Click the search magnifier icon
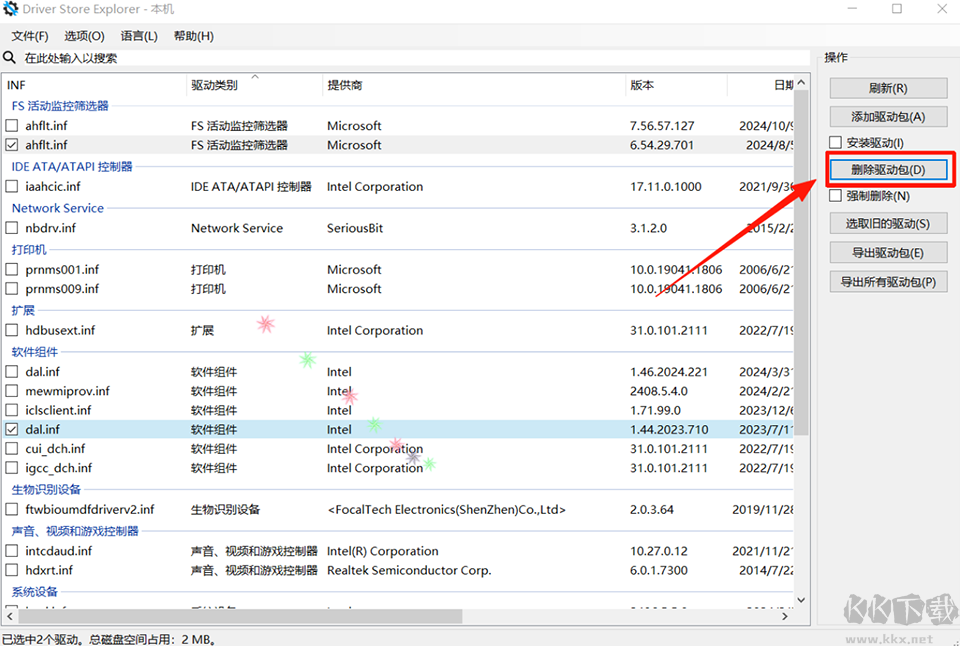This screenshot has width=960, height=646. (x=9, y=58)
